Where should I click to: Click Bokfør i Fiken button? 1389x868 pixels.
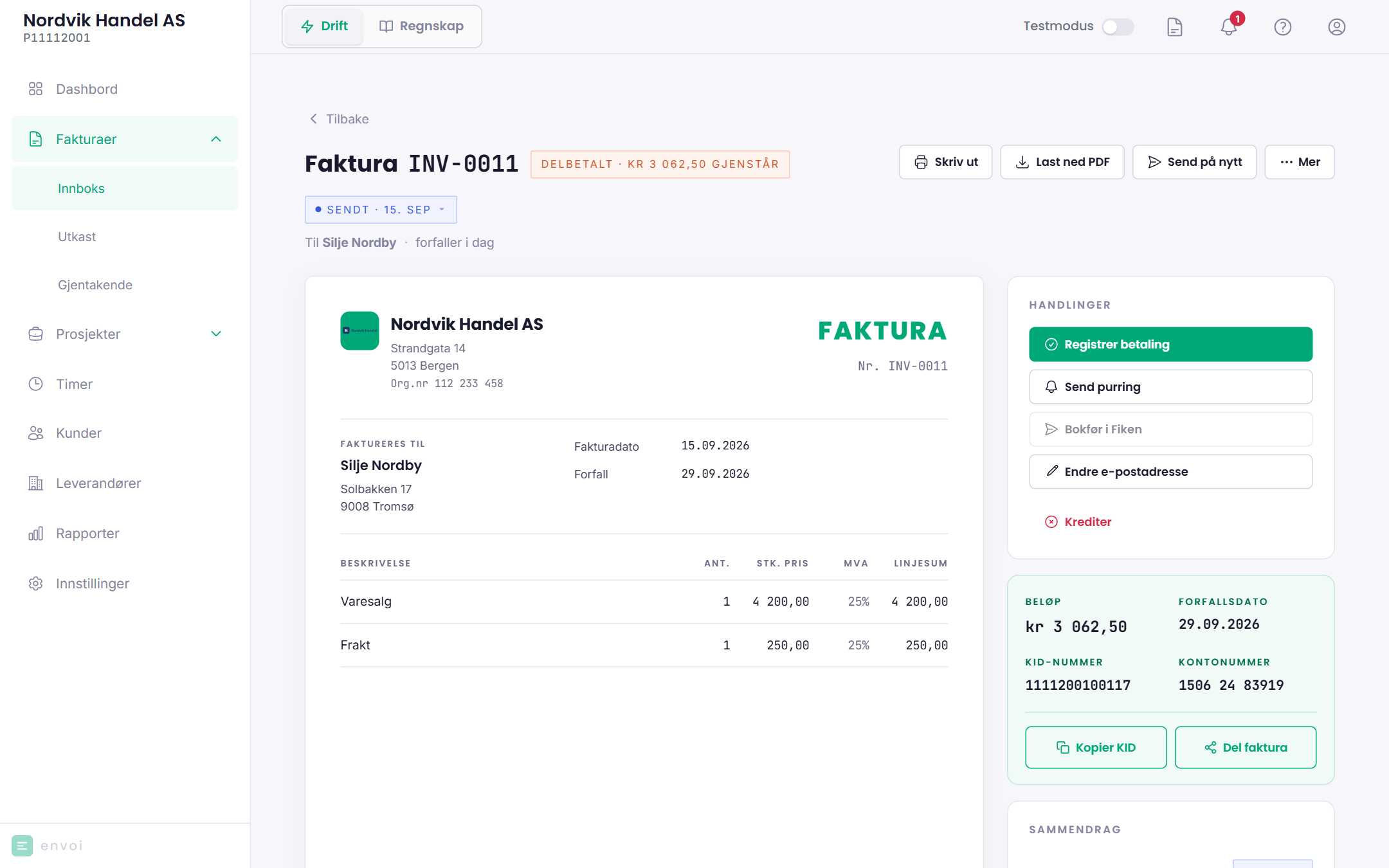point(1170,429)
